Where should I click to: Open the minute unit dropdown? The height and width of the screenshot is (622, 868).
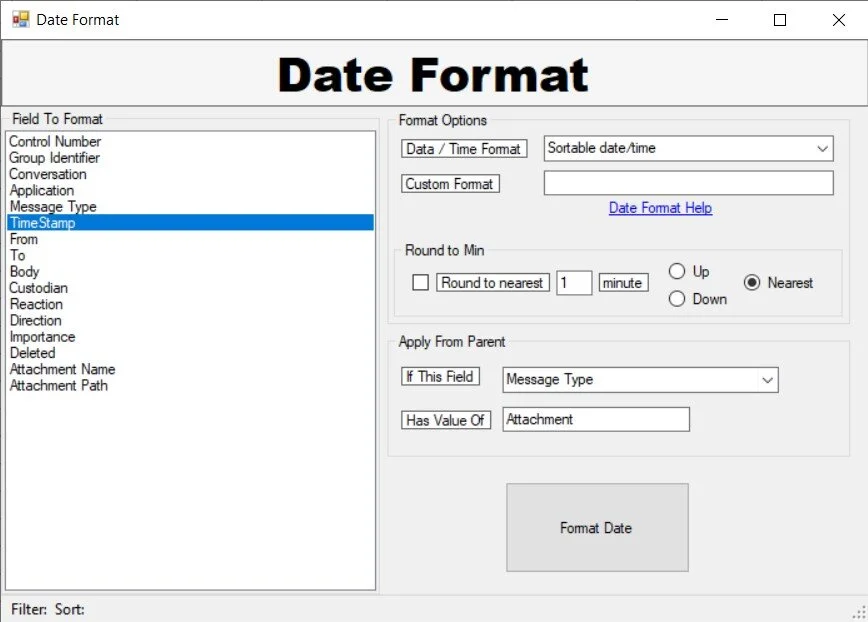623,283
